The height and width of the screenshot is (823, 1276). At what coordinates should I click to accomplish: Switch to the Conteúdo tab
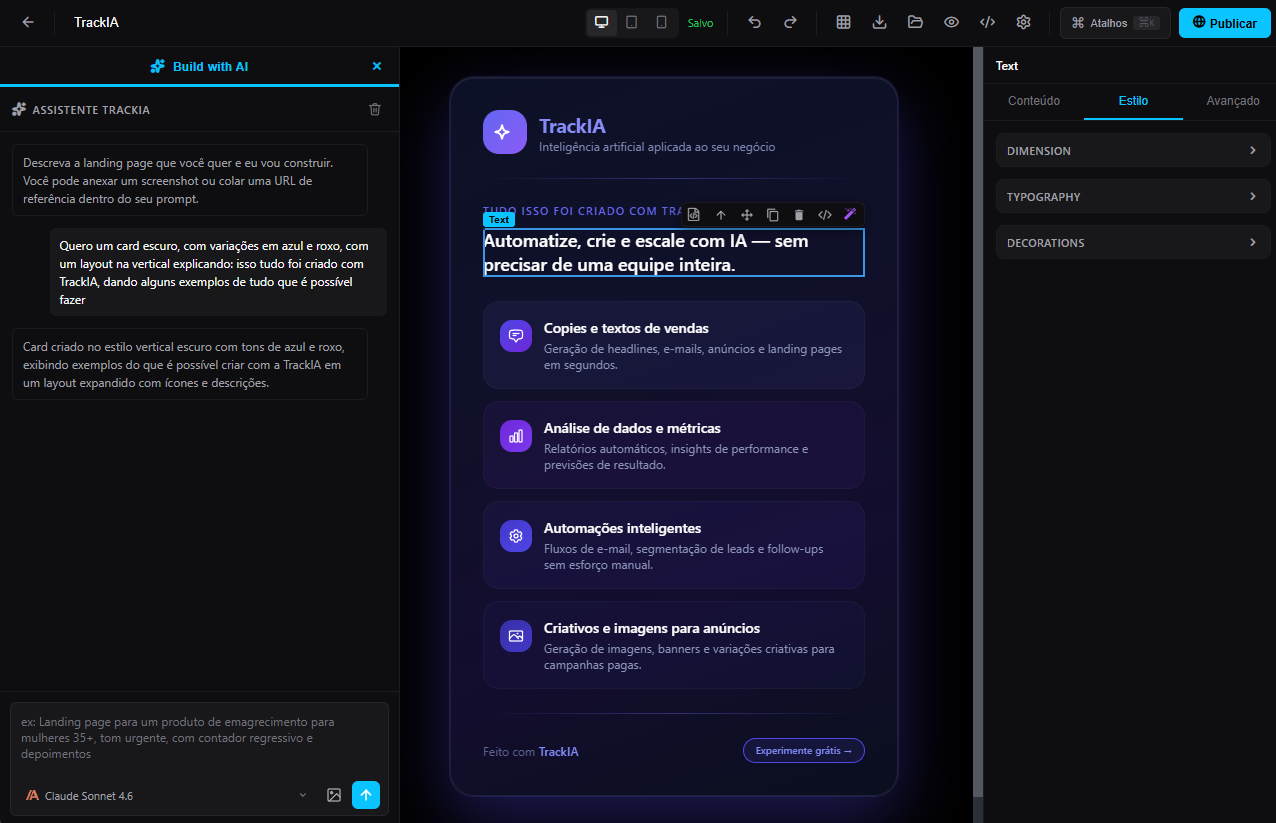[1034, 101]
